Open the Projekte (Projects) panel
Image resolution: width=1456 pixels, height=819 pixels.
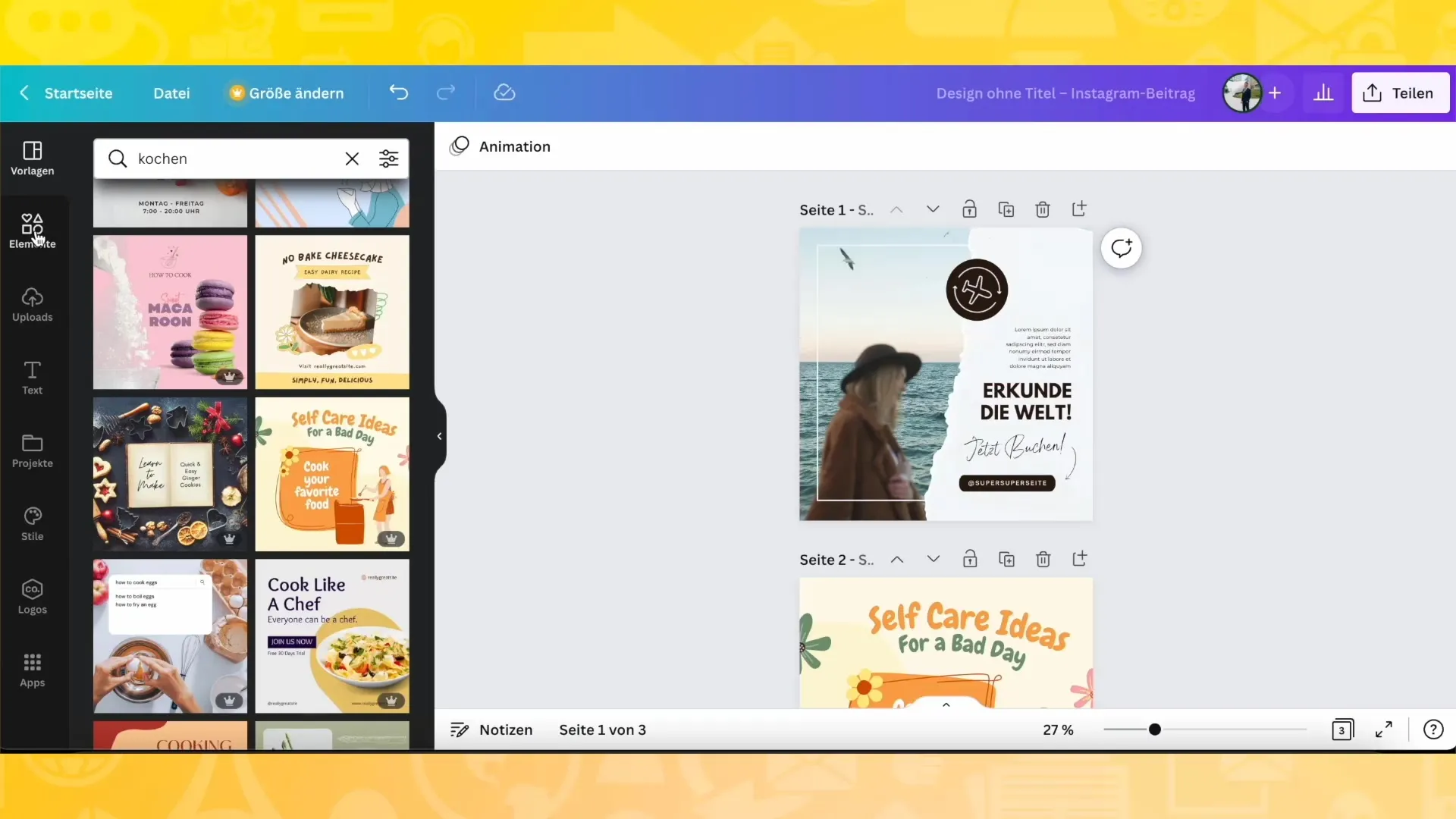[x=32, y=448]
